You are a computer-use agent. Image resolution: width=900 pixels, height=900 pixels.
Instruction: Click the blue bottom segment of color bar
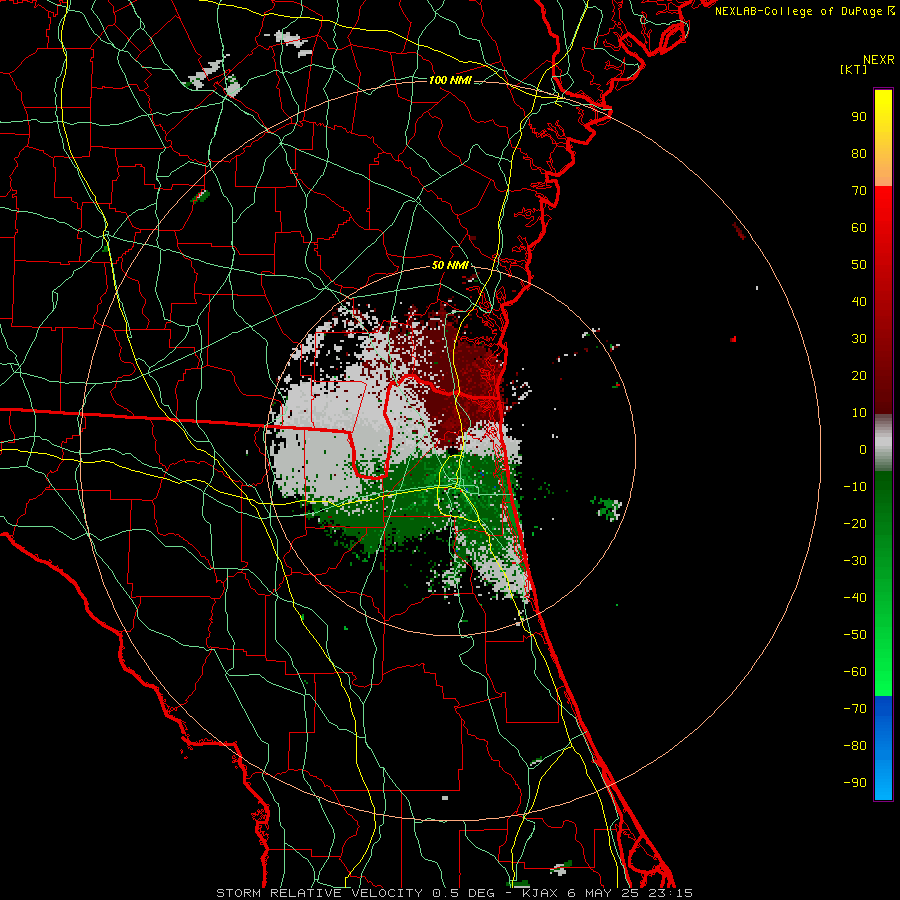(x=883, y=748)
